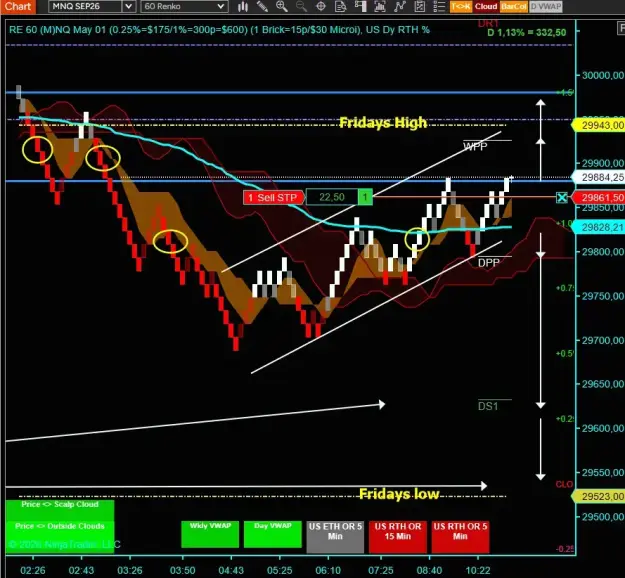Click the T<>K toolbar button
This screenshot has width=625, height=578.
click(461, 6)
